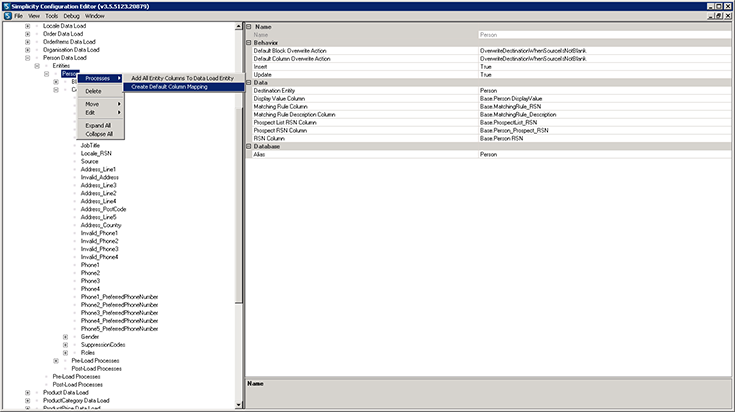Edit Destination Entity value Person
Screen dimensions: 735x412
pyautogui.click(x=604, y=90)
